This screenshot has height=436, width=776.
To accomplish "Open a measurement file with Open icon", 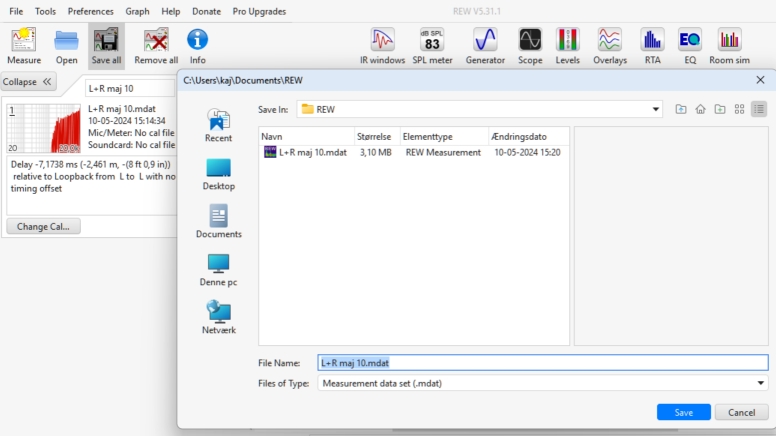I will tap(66, 46).
